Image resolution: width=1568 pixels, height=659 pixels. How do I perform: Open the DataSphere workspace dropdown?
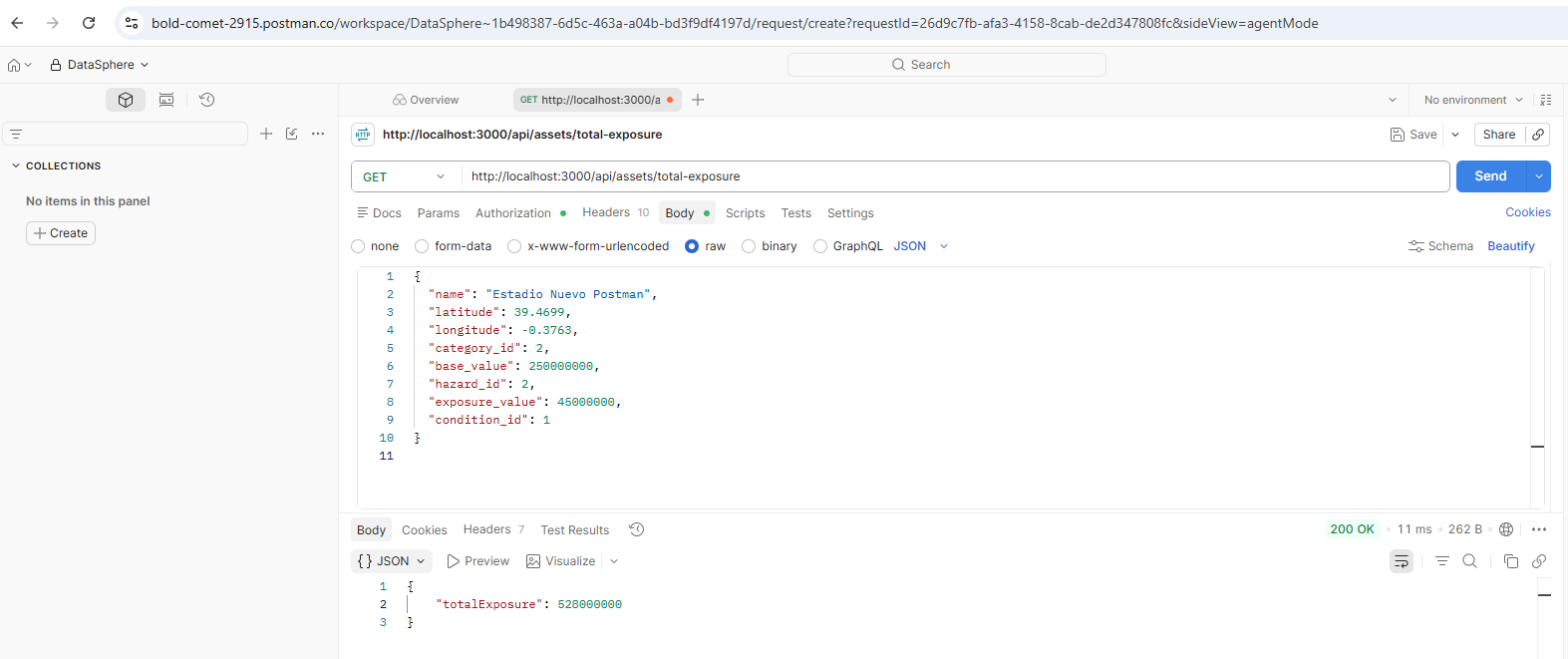[100, 65]
